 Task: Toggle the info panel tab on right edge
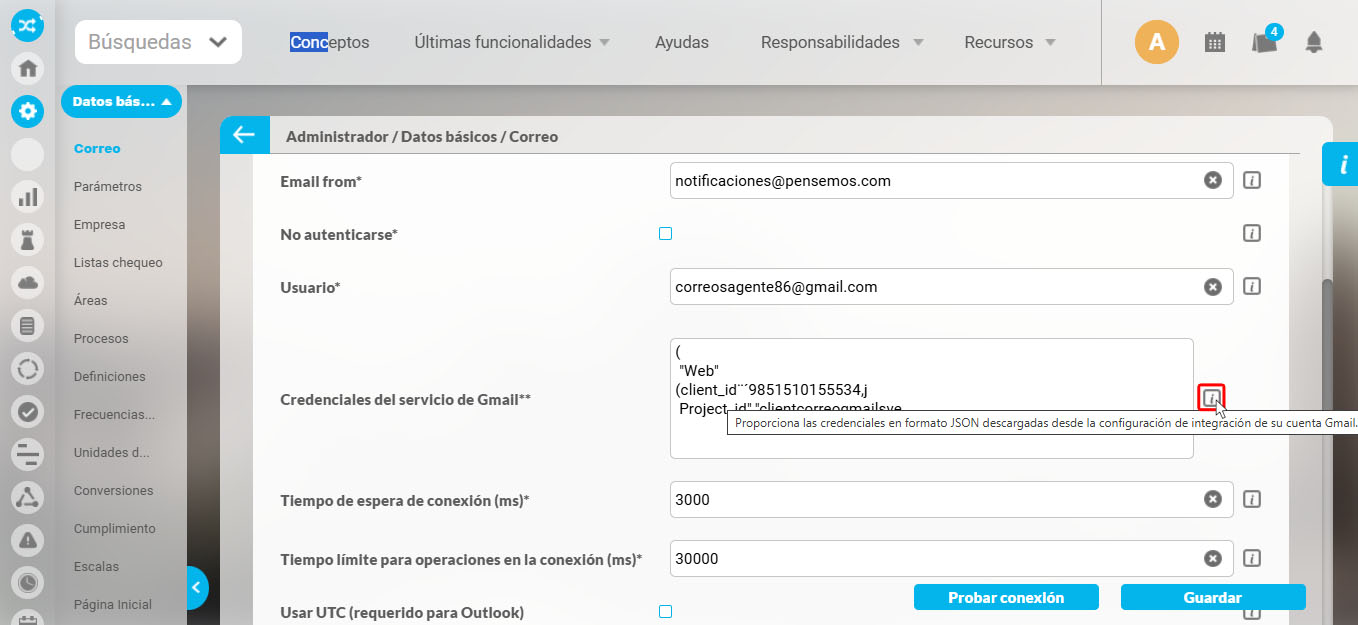[1343, 164]
